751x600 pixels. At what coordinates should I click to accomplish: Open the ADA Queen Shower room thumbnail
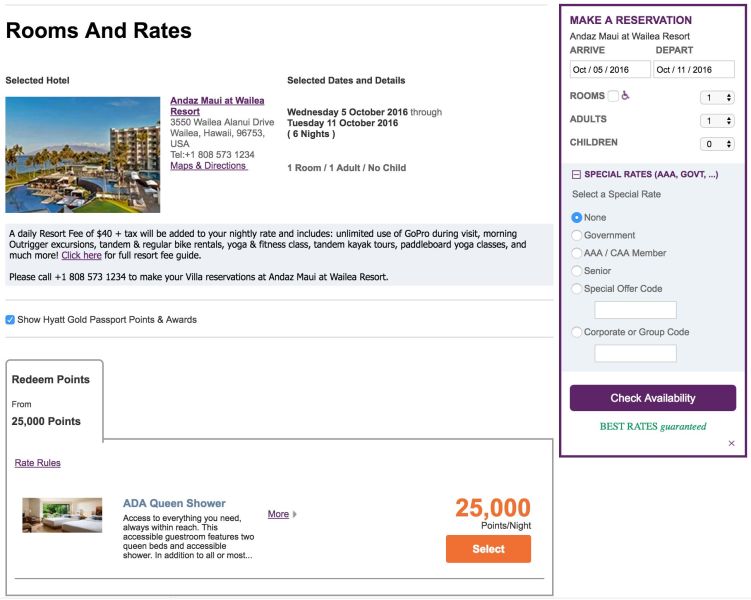pos(62,515)
